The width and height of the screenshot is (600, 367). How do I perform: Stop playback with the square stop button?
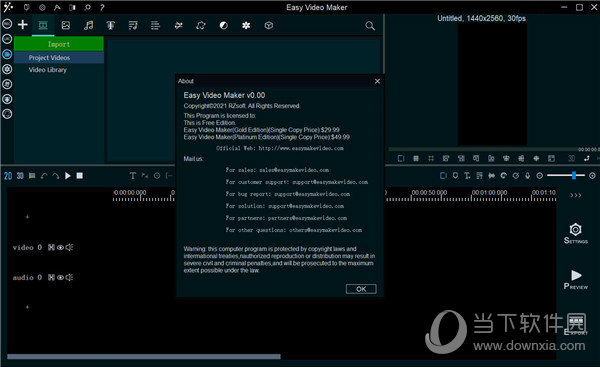click(80, 176)
